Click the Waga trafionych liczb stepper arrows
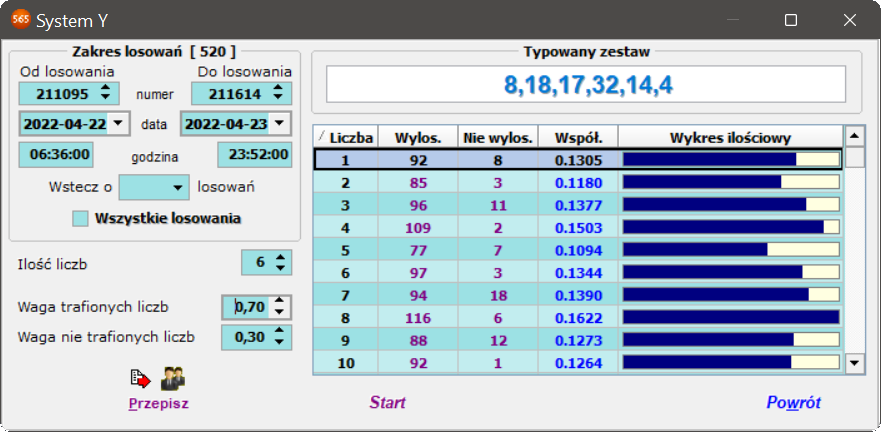881x432 pixels. (x=281, y=307)
